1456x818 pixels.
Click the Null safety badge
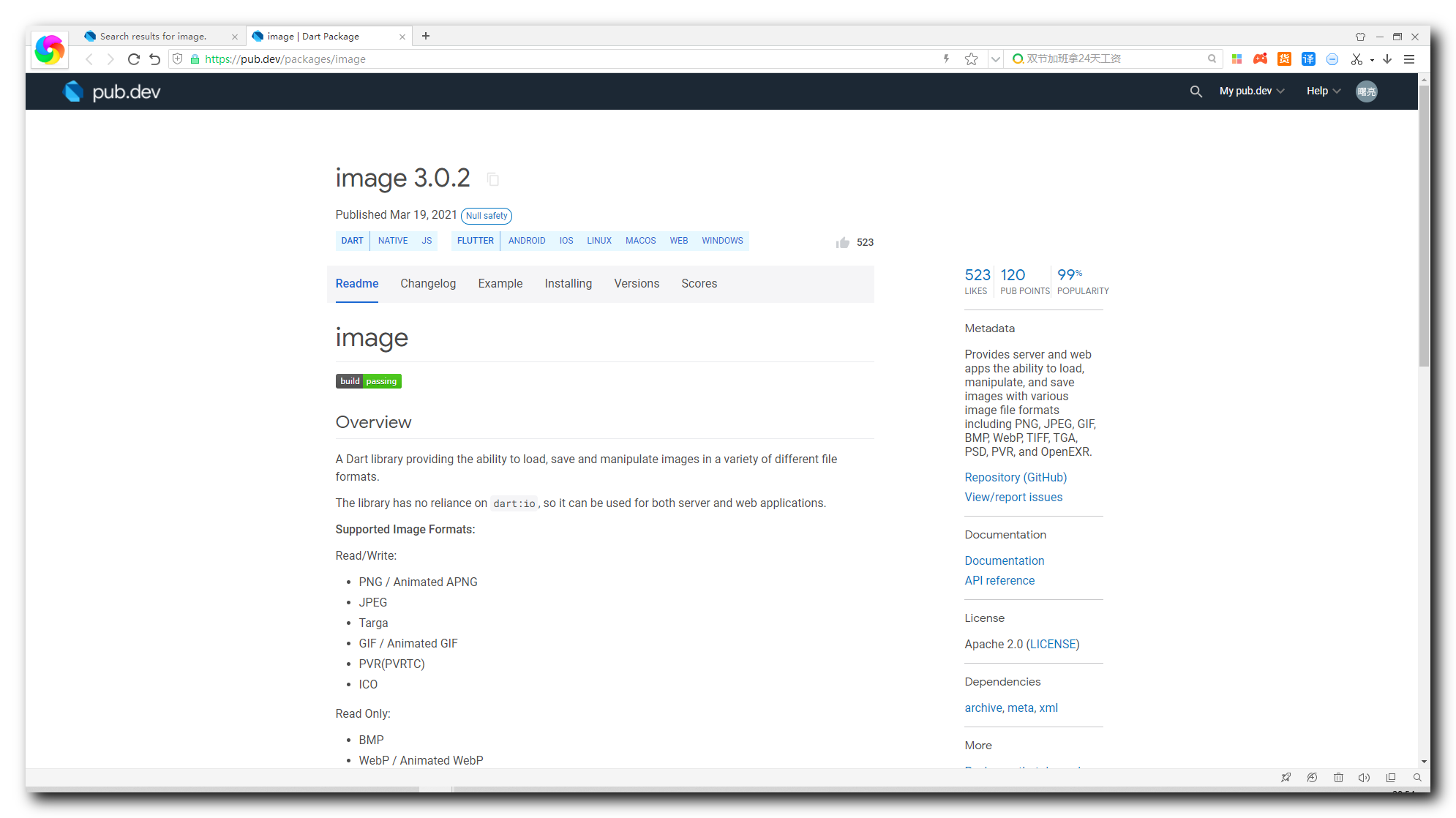click(x=487, y=216)
